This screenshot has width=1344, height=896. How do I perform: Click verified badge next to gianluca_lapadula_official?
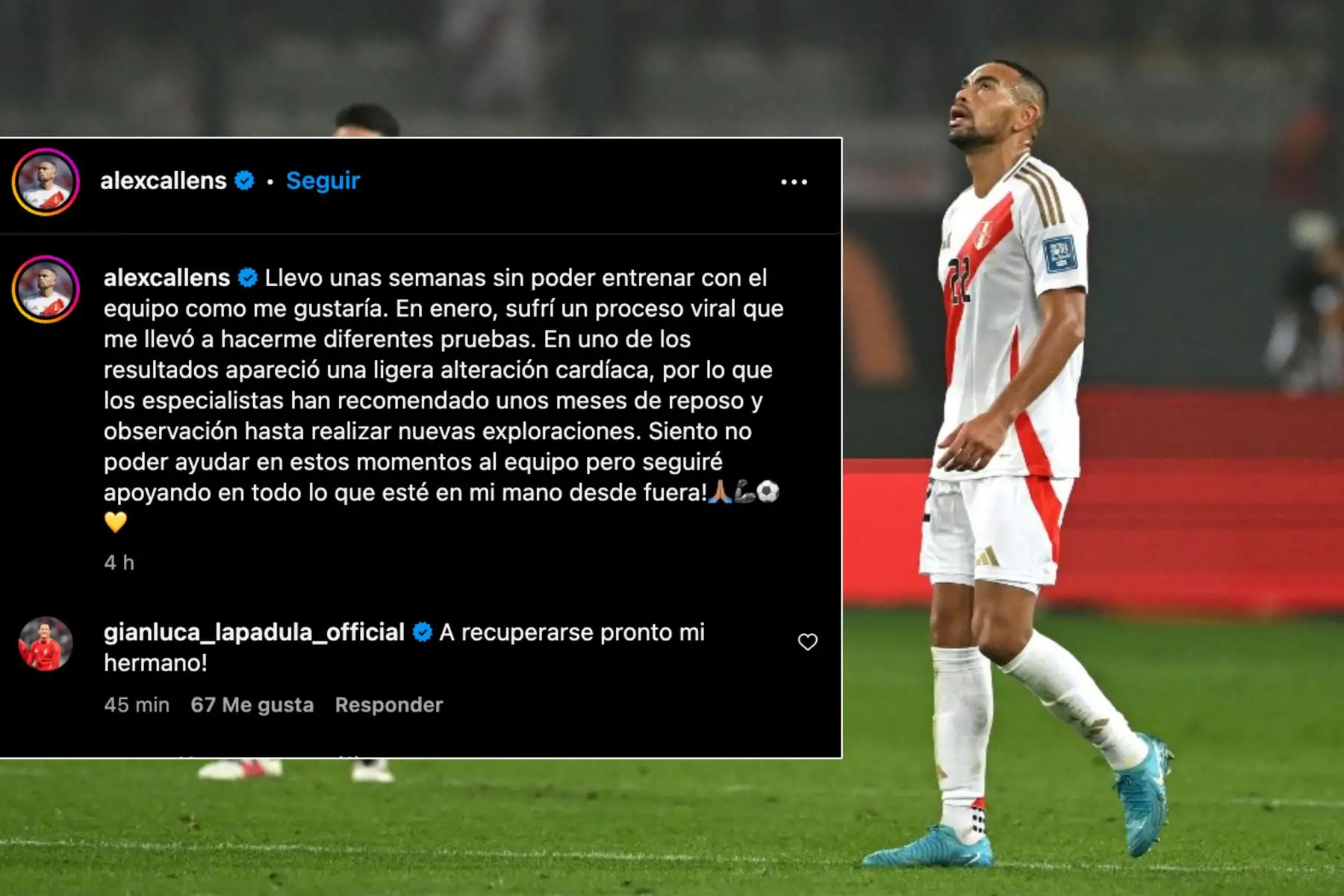[x=422, y=632]
